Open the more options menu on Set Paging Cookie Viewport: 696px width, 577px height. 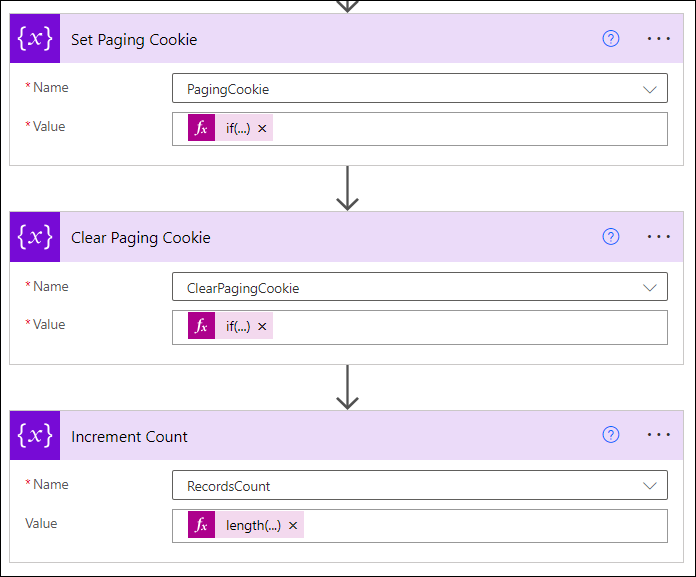tap(658, 39)
